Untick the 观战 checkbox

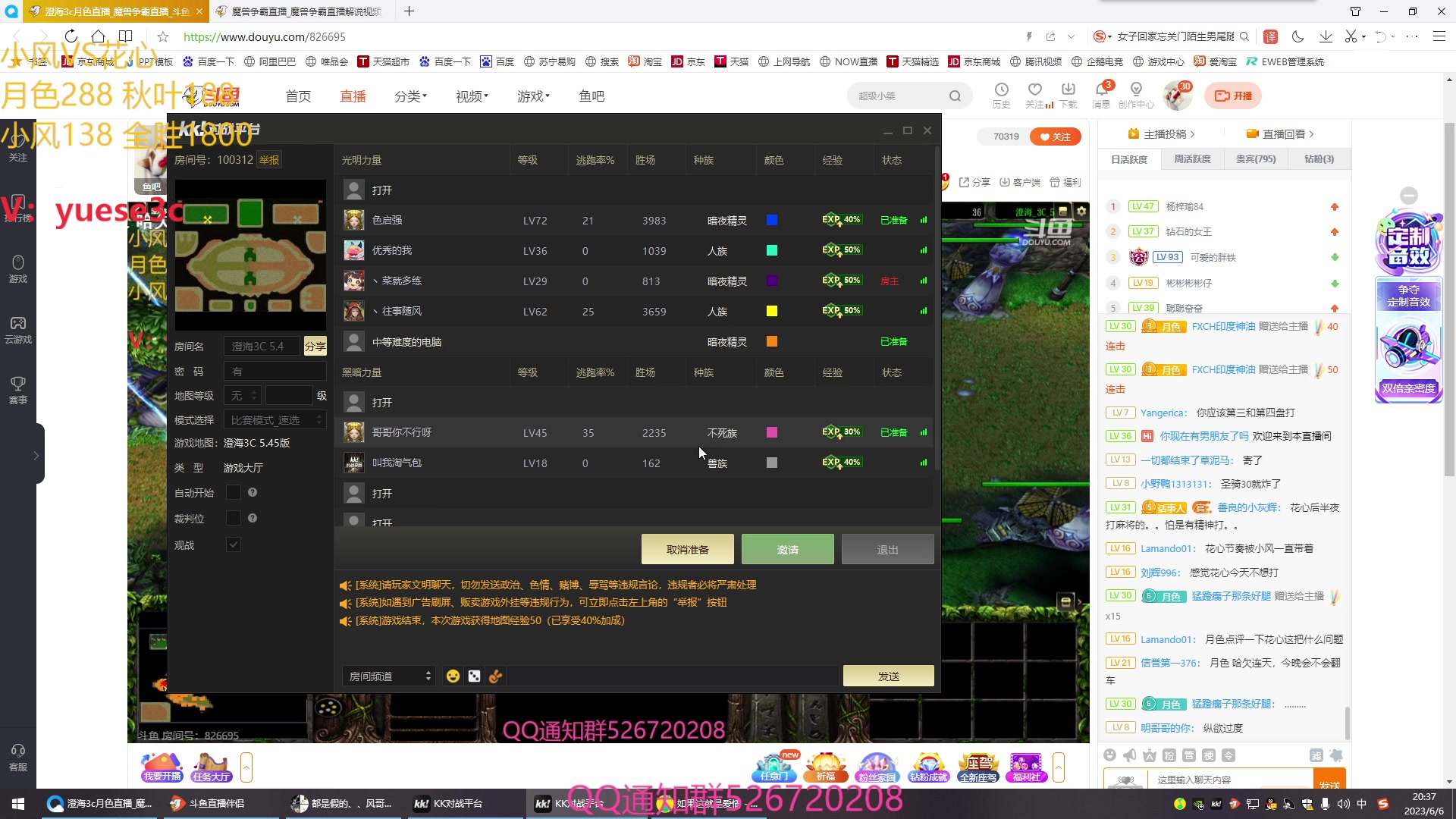pyautogui.click(x=234, y=544)
